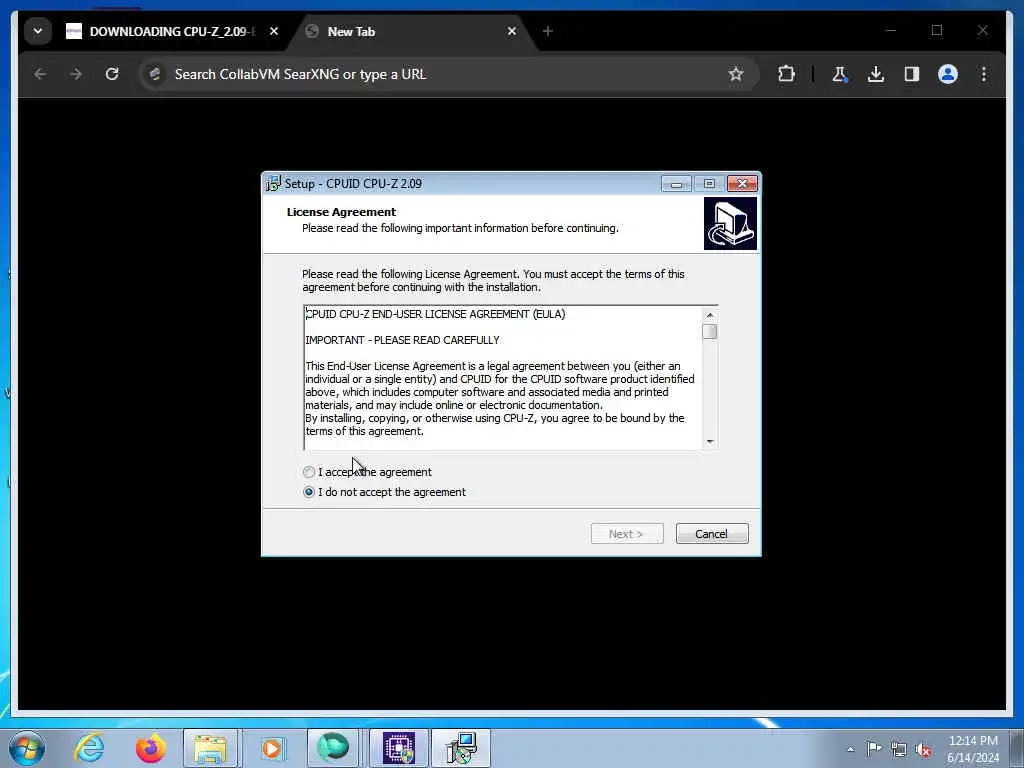
Task: Open the network tray icon
Action: point(899,749)
